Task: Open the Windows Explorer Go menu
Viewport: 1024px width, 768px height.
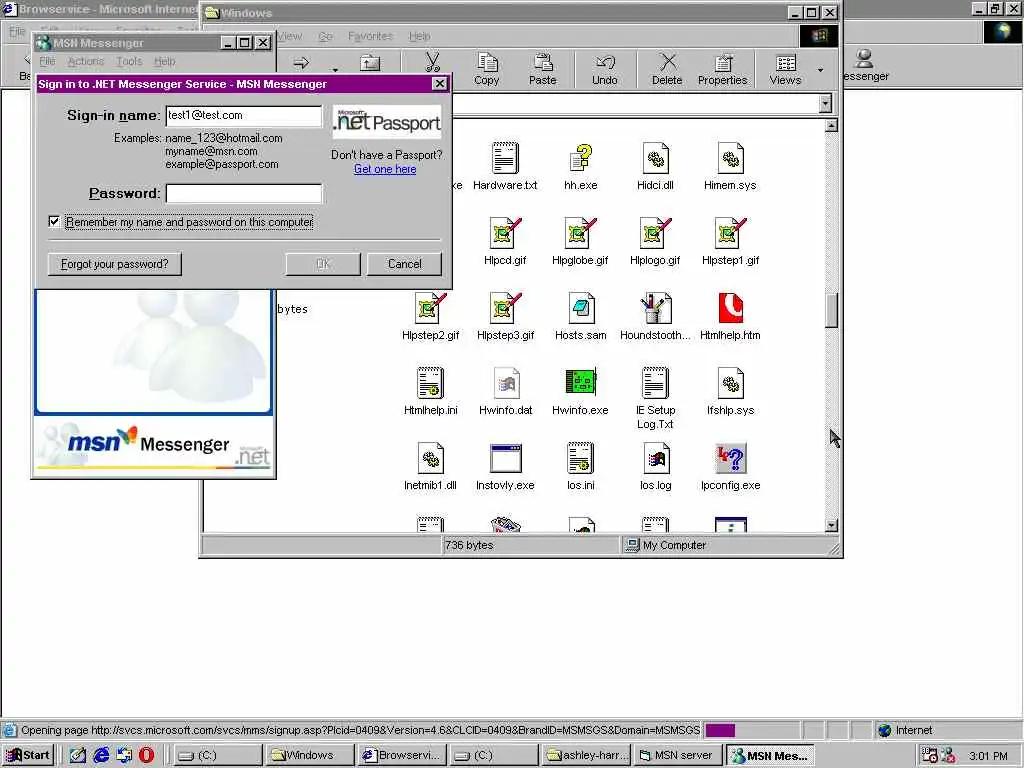Action: (x=325, y=36)
